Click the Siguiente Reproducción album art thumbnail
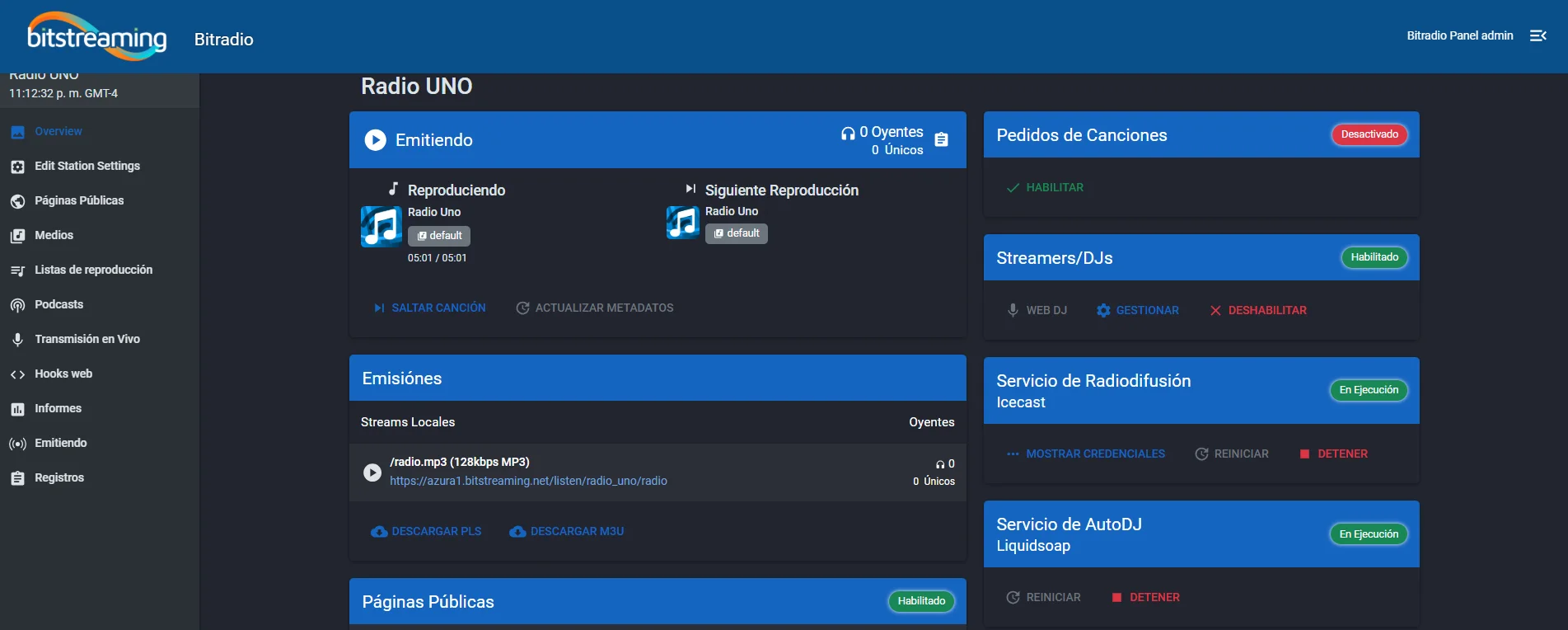The height and width of the screenshot is (630, 1568). (683, 223)
